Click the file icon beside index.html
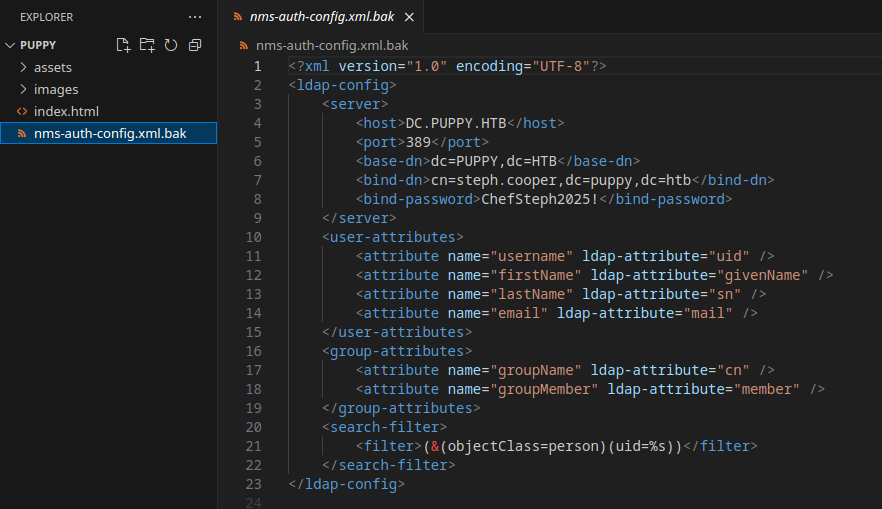 click(x=22, y=111)
